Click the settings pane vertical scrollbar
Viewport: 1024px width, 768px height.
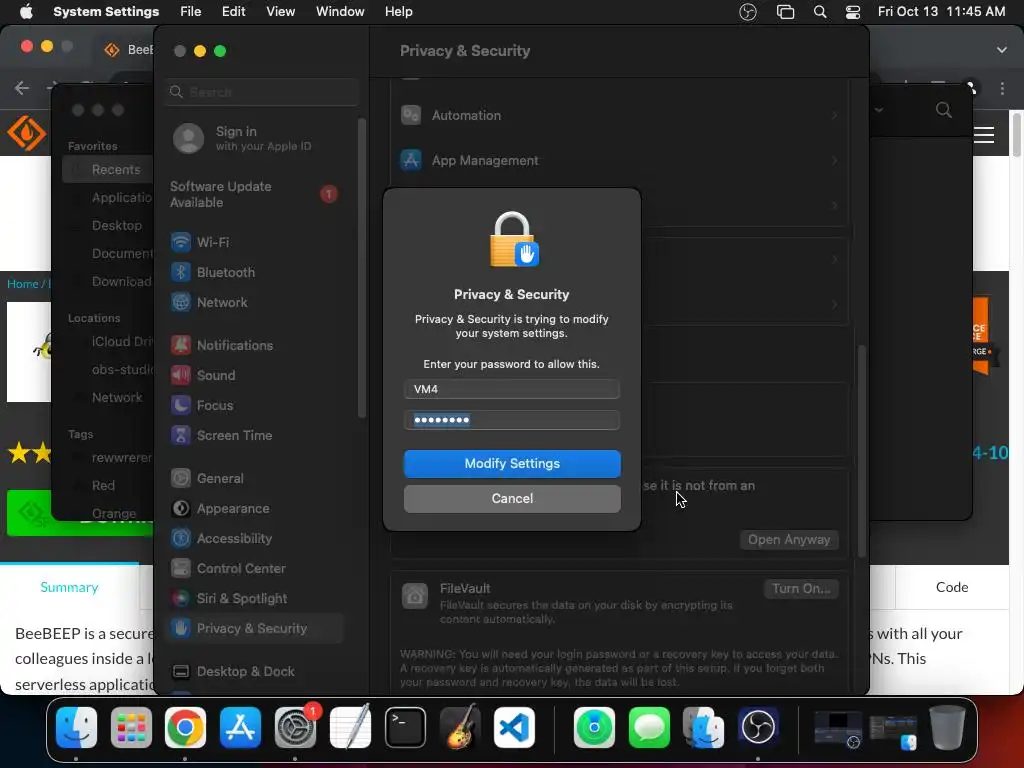[x=862, y=451]
